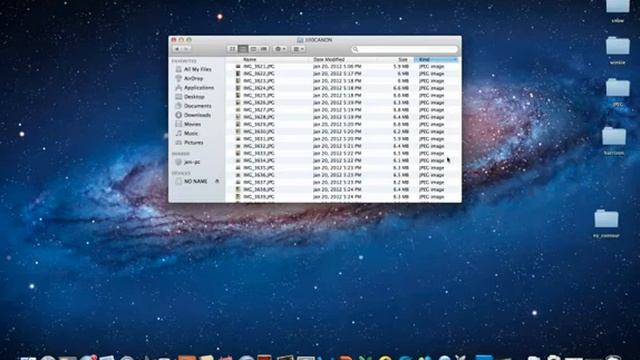Open the Arrange items dropdown
The width and height of the screenshot is (640, 360).
[299, 49]
